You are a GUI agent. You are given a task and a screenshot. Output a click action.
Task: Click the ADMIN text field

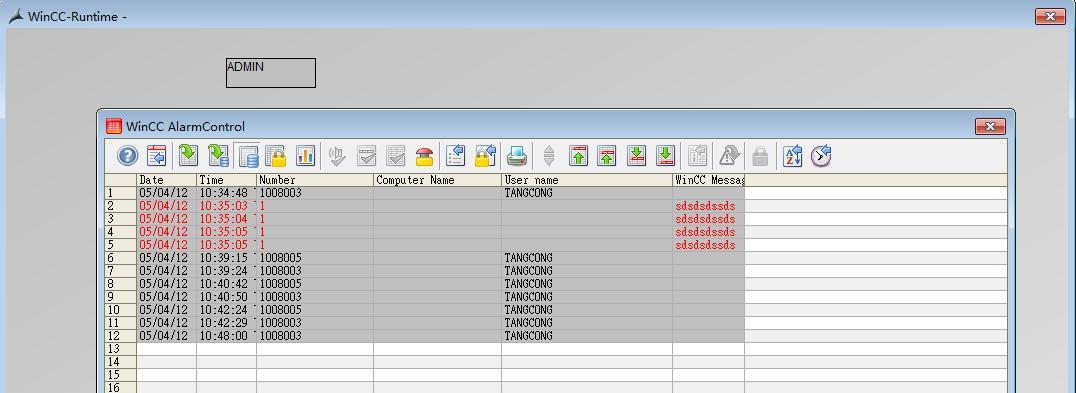click(271, 73)
